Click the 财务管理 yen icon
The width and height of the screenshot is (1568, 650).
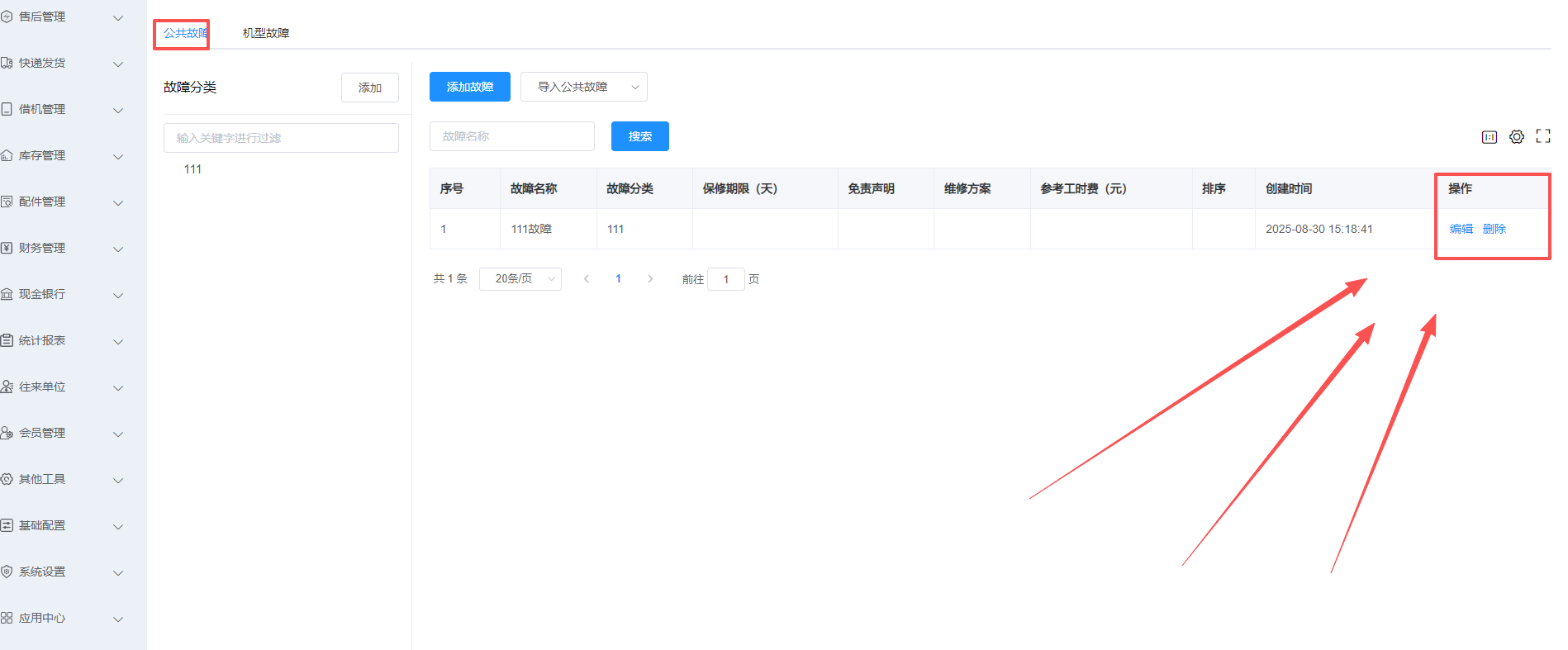click(7, 248)
